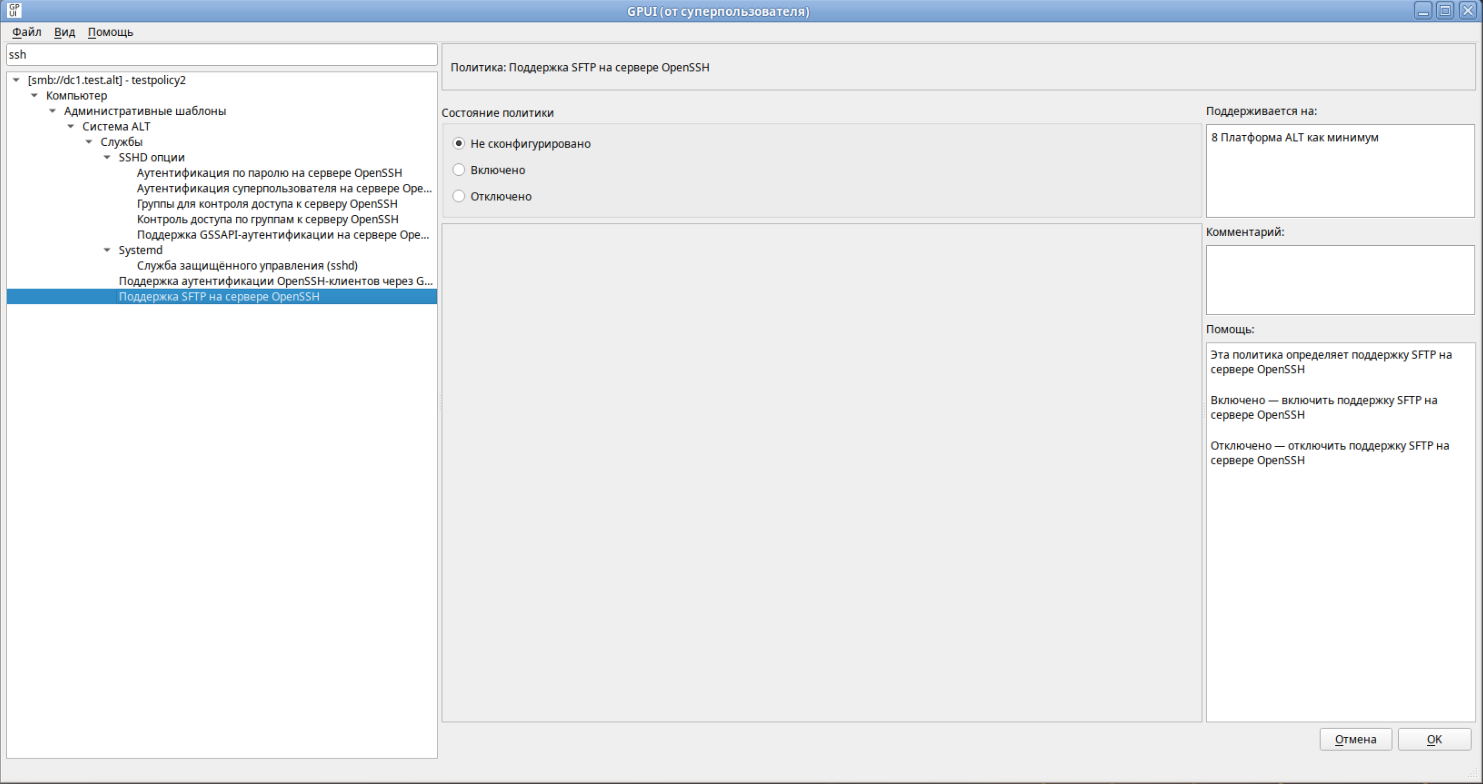
Task: Click inside the Комментарий text box
Action: click(x=1340, y=280)
